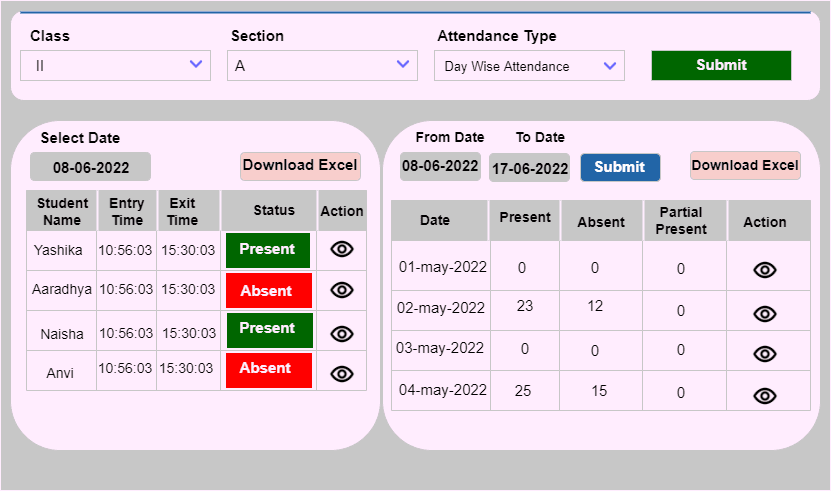Open 02-may-2022 row eye icon
This screenshot has width=831, height=491.
click(x=765, y=314)
